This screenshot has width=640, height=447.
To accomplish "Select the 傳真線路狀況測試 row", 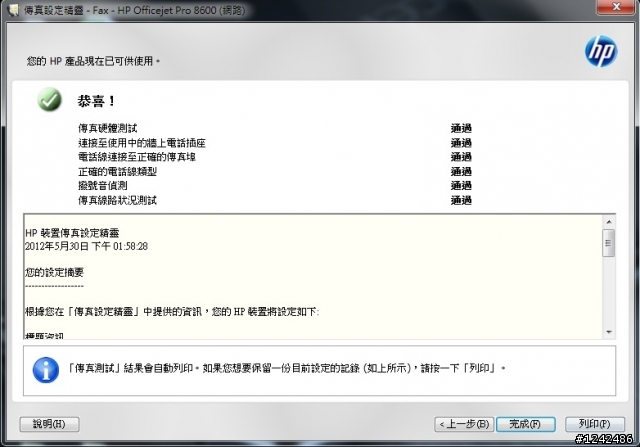I will (x=117, y=200).
